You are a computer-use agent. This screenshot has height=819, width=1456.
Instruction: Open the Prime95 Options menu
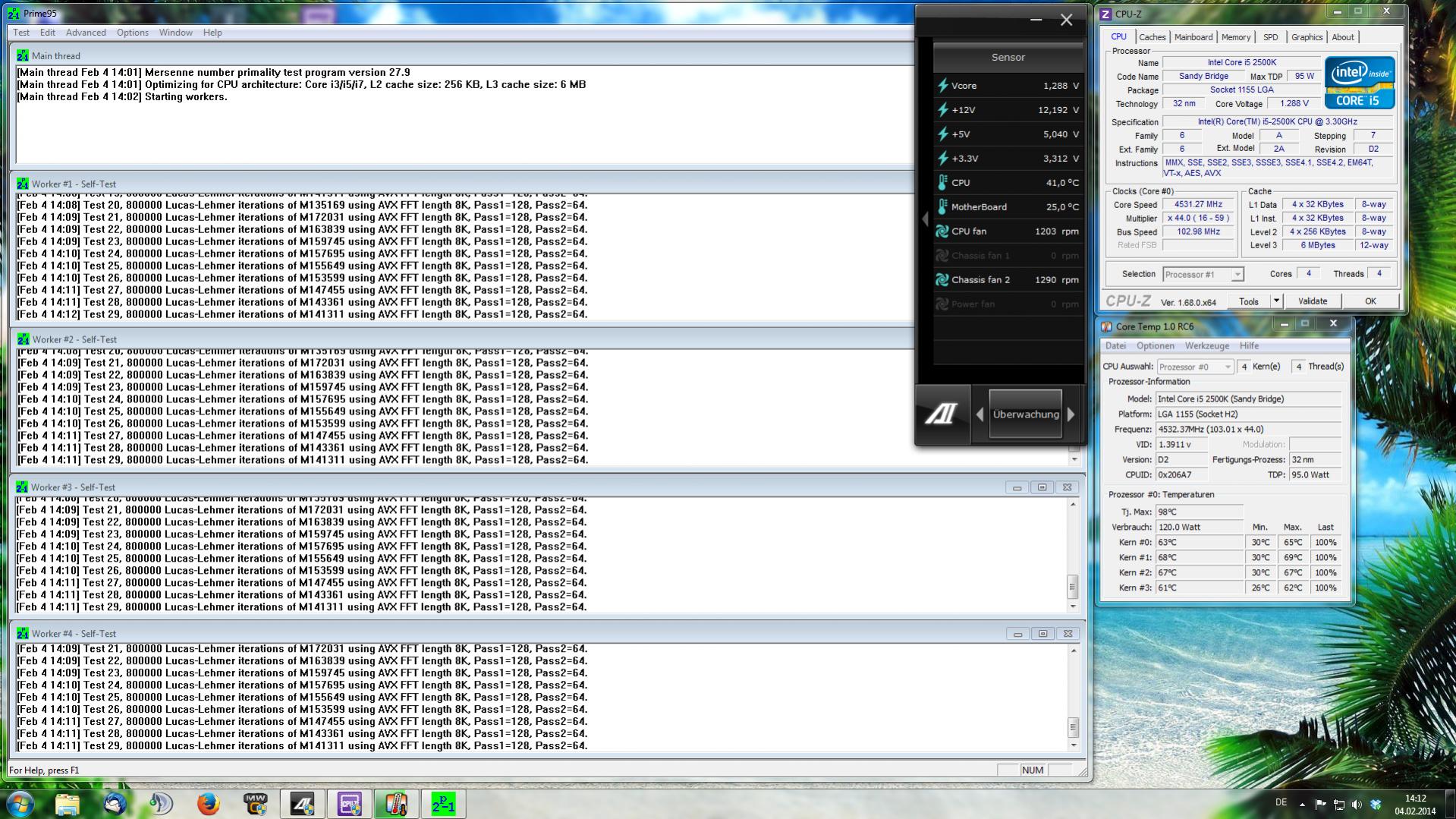point(133,33)
